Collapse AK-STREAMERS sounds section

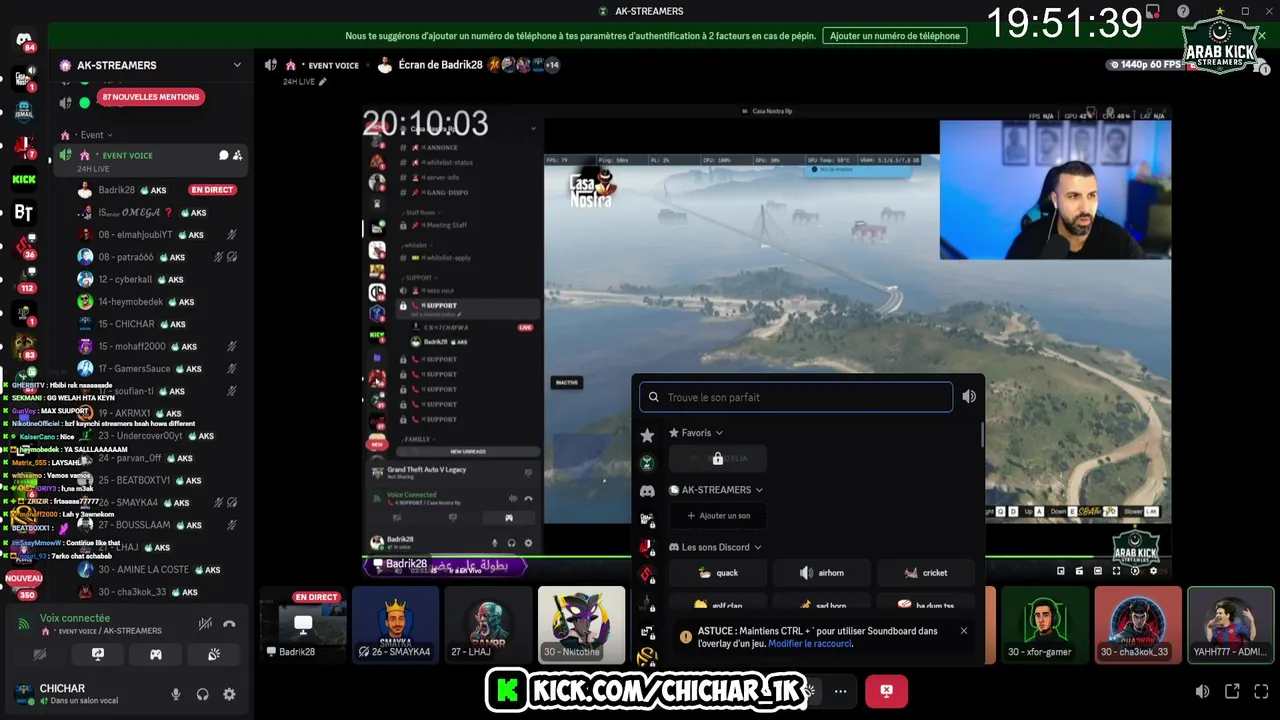[716, 490]
